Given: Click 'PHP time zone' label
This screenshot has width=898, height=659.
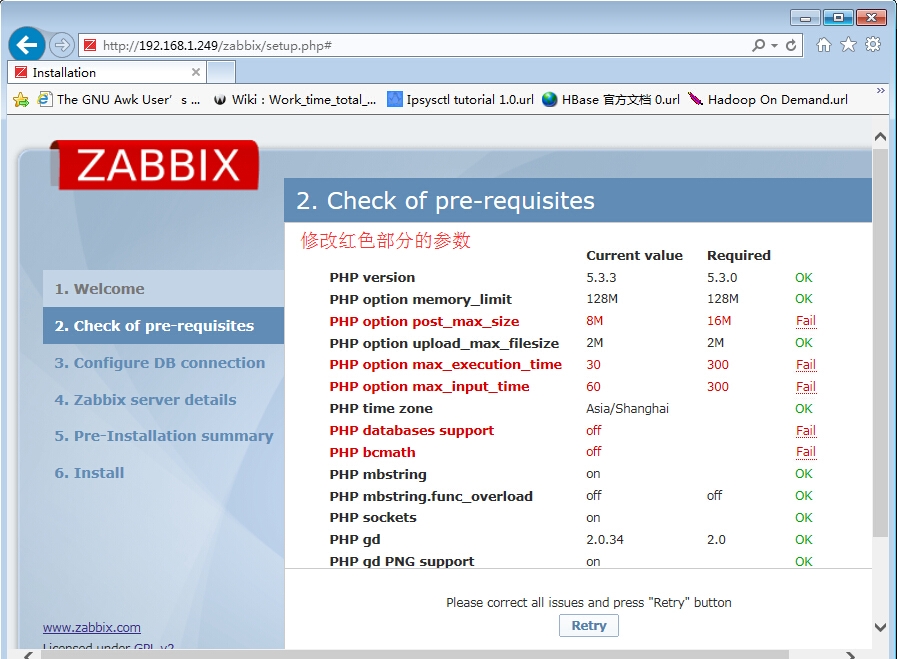Looking at the screenshot, I should 381,409.
